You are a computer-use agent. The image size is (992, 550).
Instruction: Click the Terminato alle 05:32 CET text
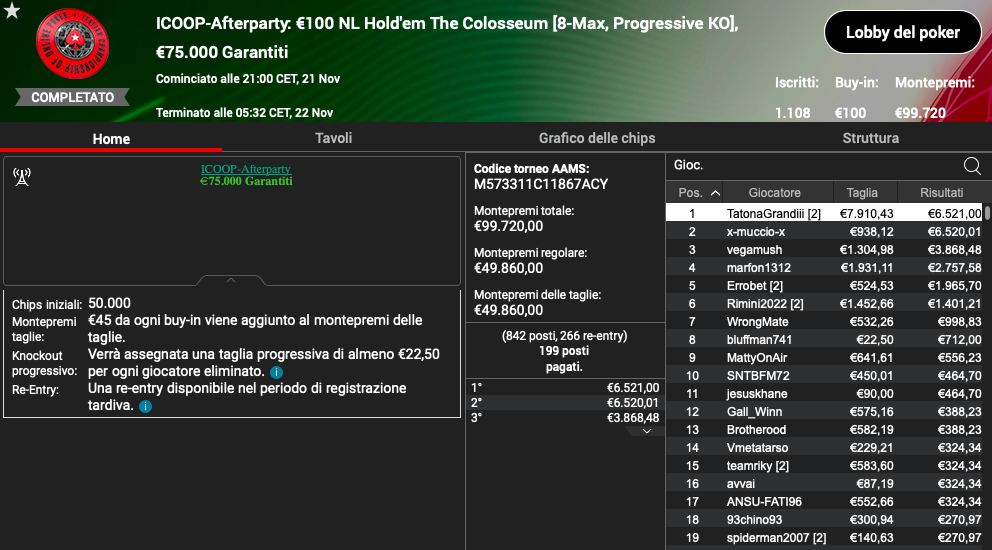pyautogui.click(x=244, y=113)
